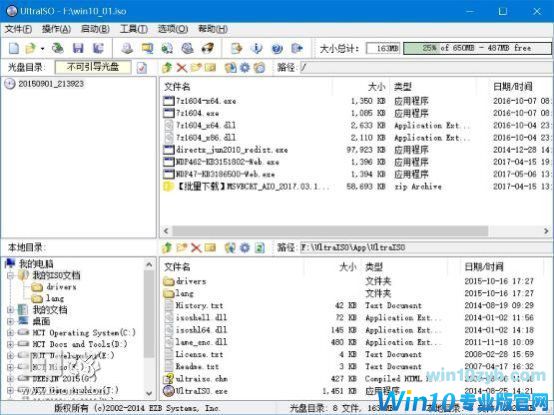Click the Add files document-arrow icon

236,48
